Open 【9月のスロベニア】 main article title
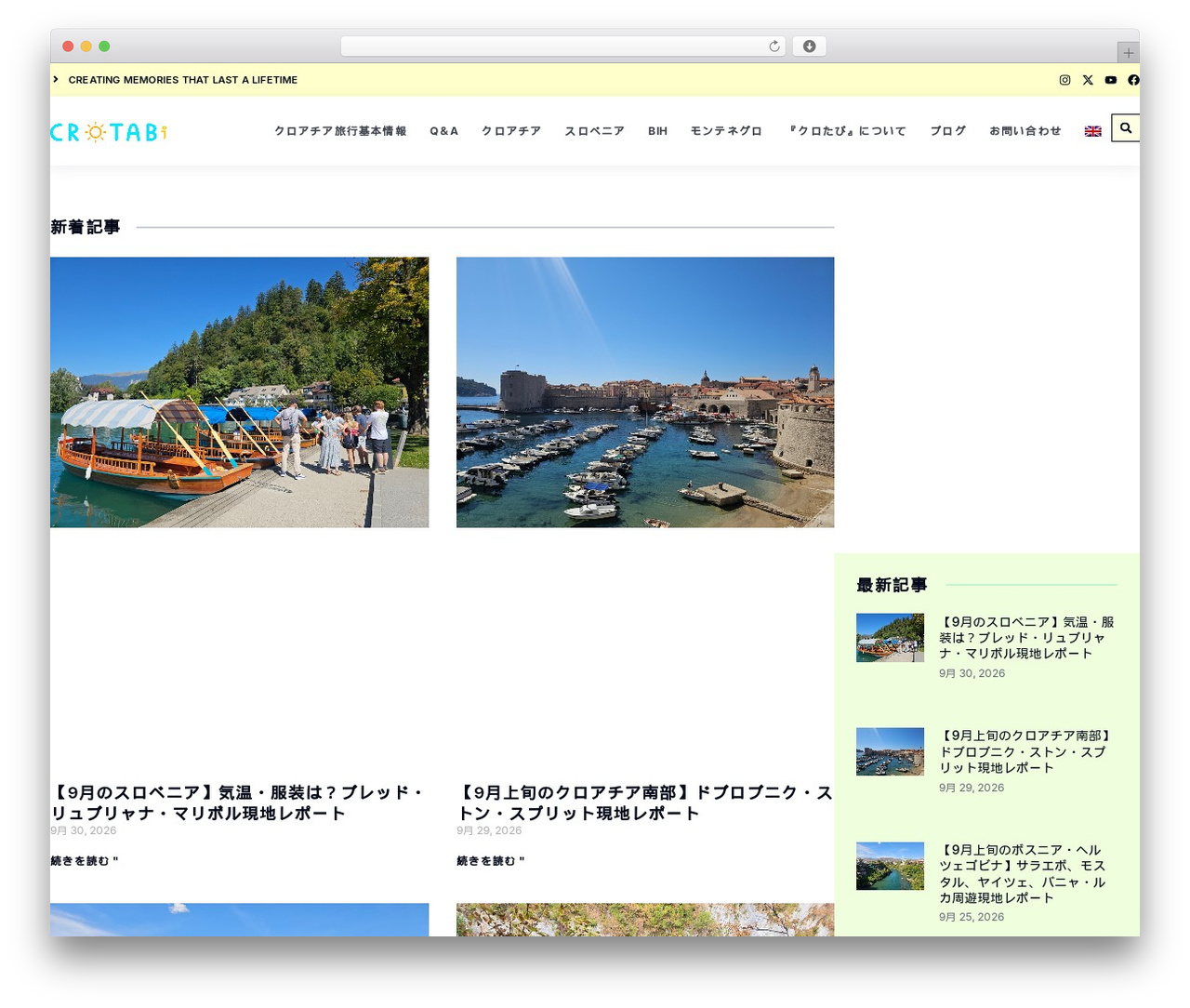The height and width of the screenshot is (1008, 1190). (238, 802)
